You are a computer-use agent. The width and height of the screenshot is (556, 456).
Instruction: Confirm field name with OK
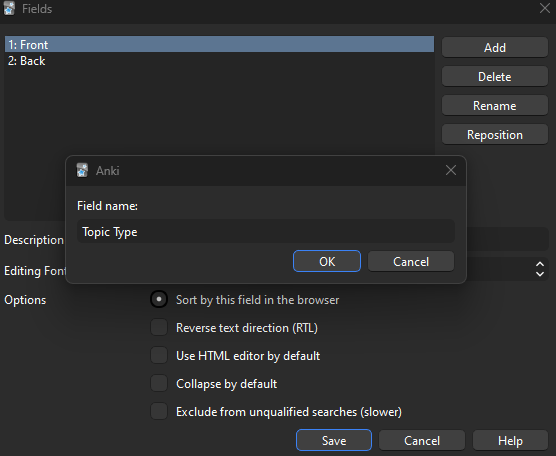tap(327, 261)
